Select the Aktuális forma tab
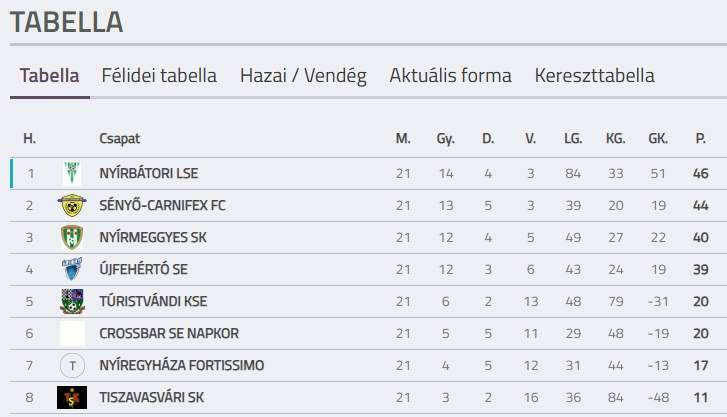This screenshot has width=727, height=417. pyautogui.click(x=450, y=76)
